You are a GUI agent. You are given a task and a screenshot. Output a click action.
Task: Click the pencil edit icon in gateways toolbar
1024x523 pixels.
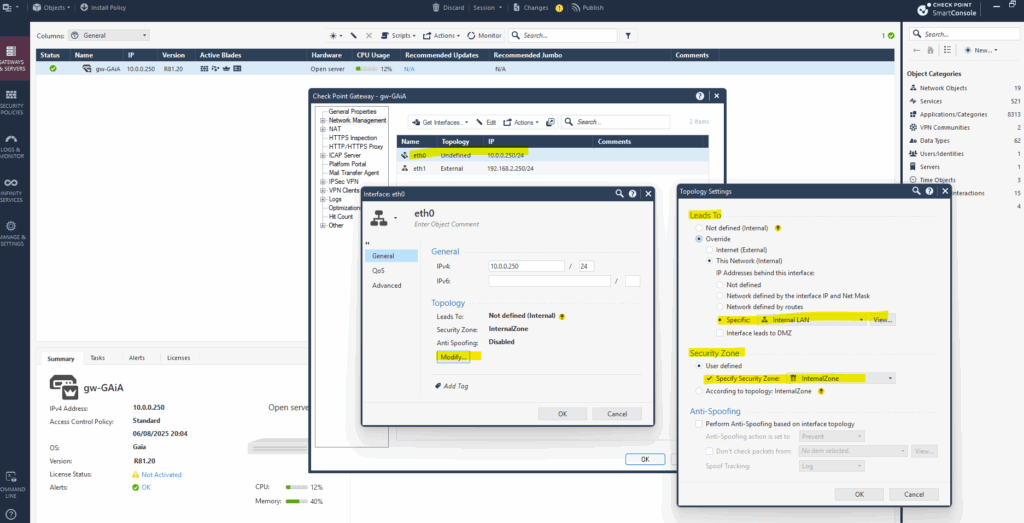pos(353,35)
